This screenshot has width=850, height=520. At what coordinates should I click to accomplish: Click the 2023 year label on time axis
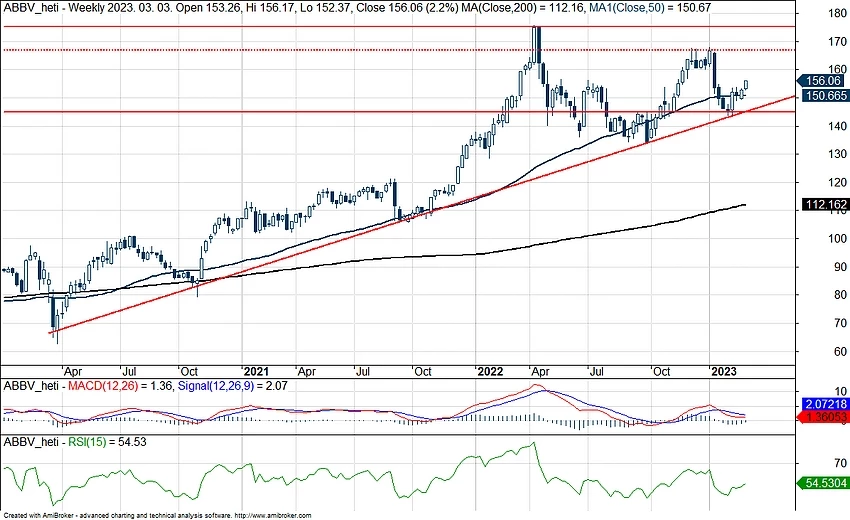pyautogui.click(x=724, y=372)
